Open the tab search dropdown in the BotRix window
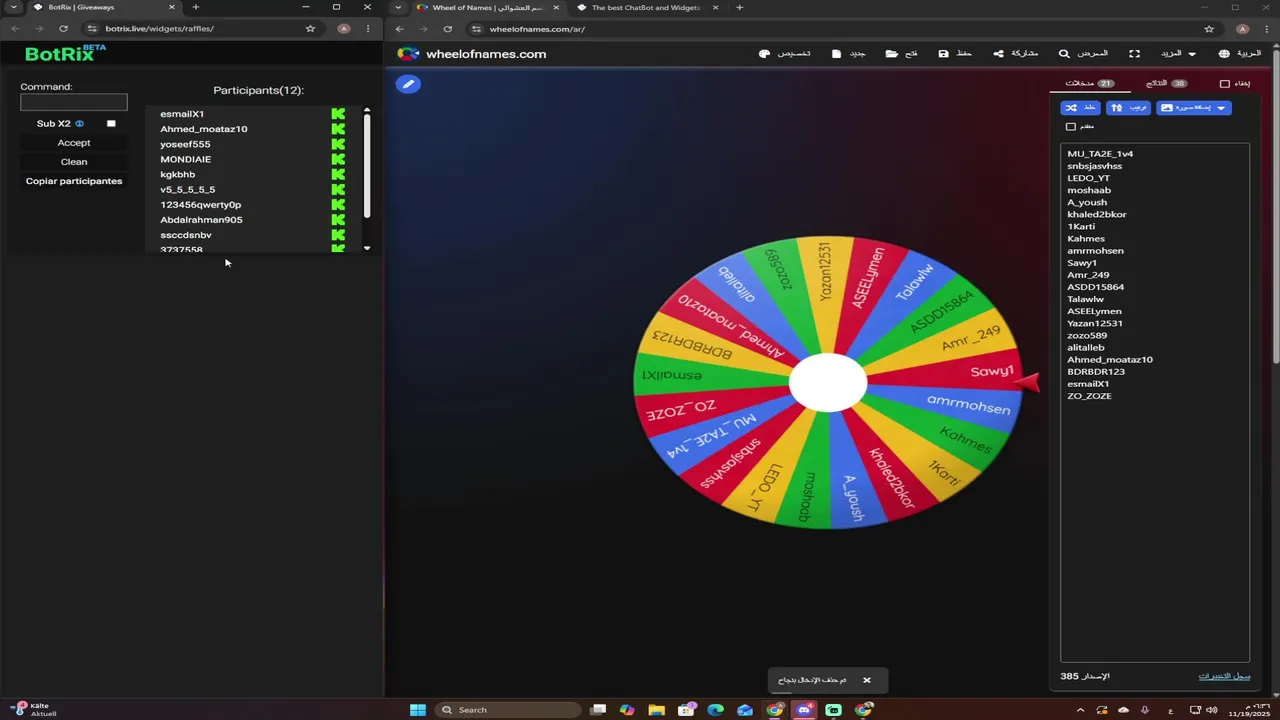 click(x=13, y=7)
